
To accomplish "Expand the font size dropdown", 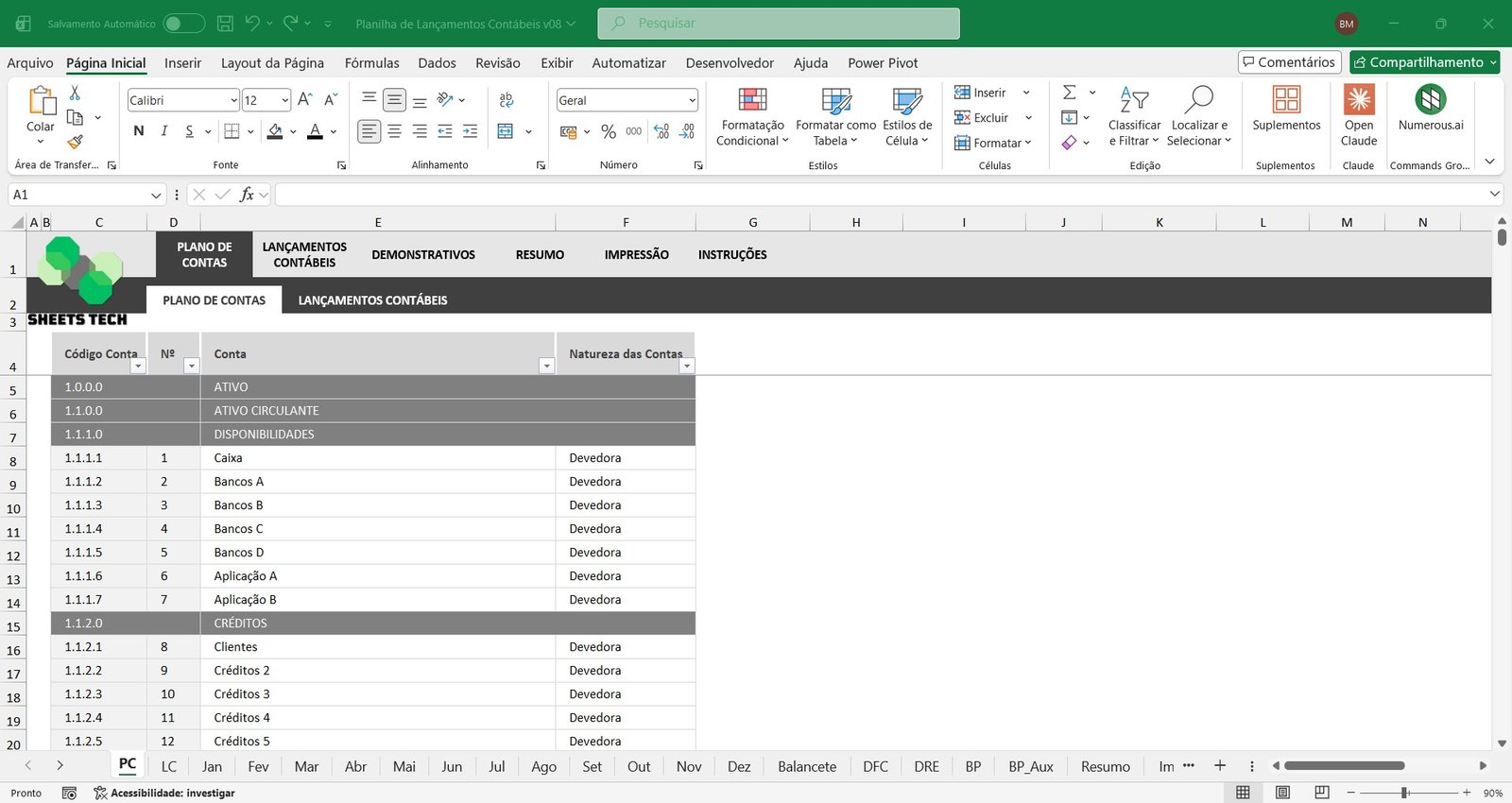I will pyautogui.click(x=284, y=100).
